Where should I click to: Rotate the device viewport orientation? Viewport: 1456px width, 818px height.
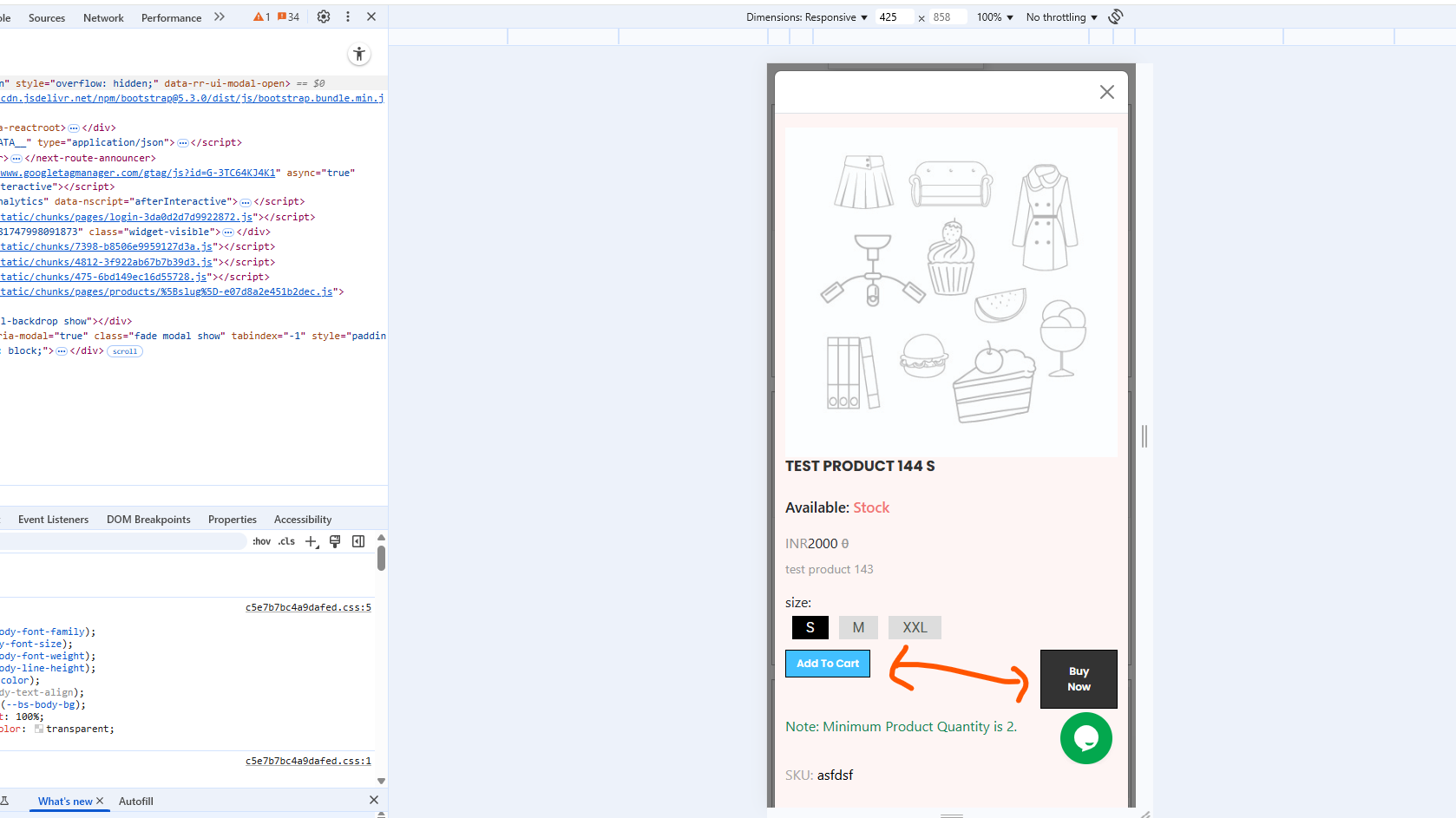(x=1116, y=16)
